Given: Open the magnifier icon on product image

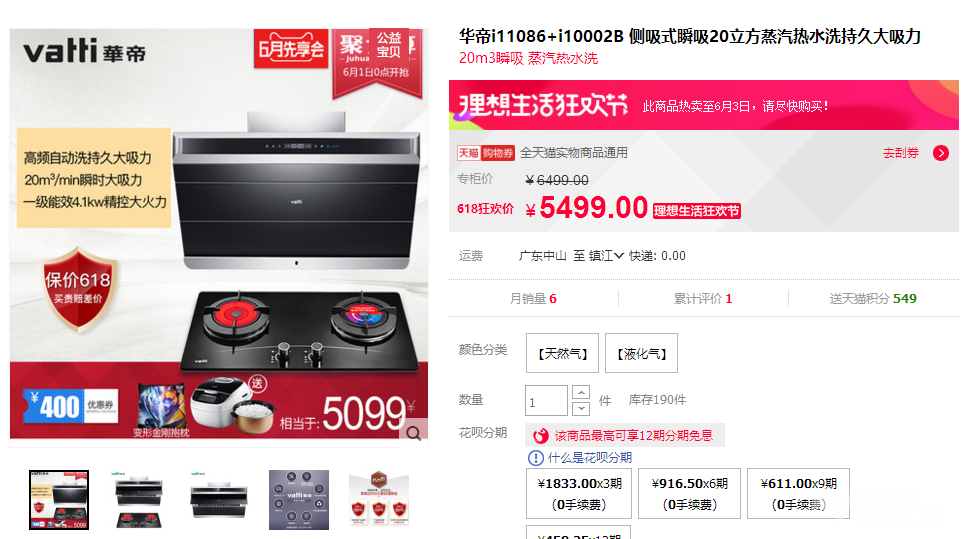Looking at the screenshot, I should (x=414, y=433).
